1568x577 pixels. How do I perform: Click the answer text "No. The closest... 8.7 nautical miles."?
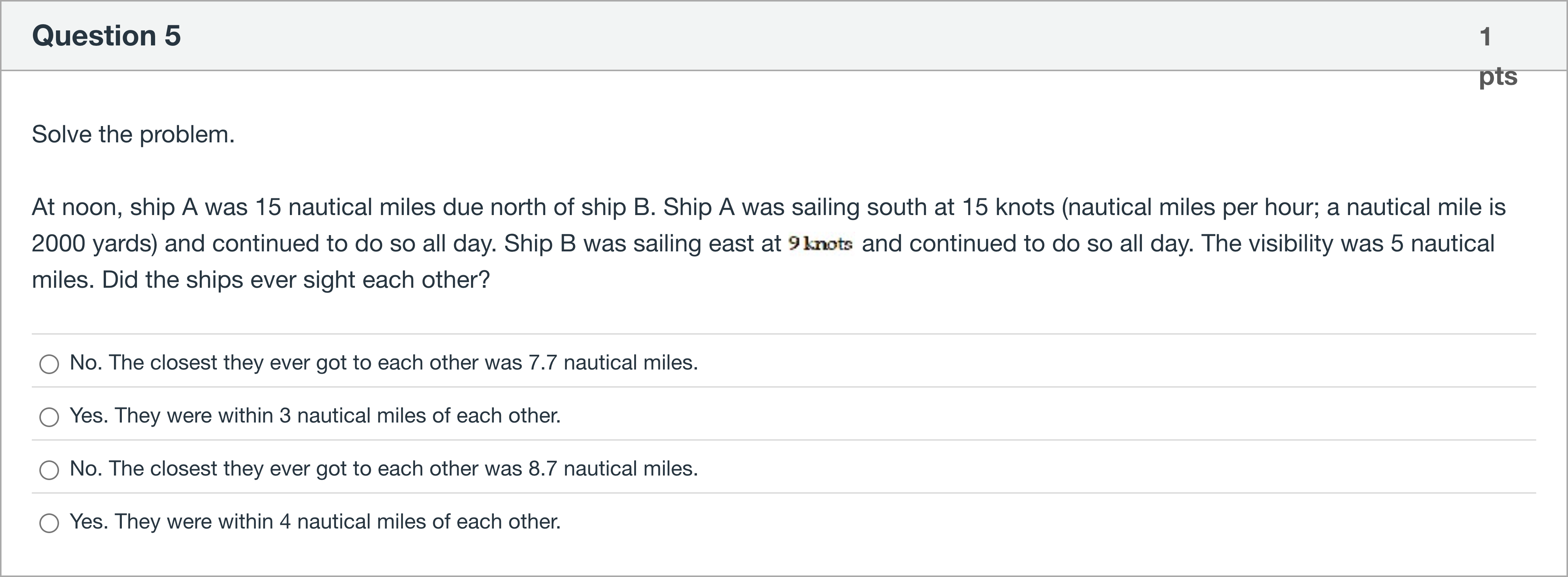click(383, 469)
